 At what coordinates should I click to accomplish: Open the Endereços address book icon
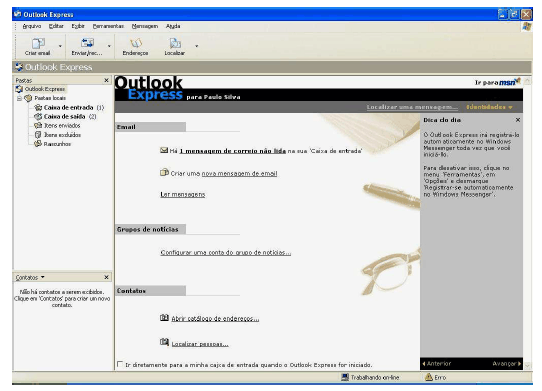[x=136, y=43]
